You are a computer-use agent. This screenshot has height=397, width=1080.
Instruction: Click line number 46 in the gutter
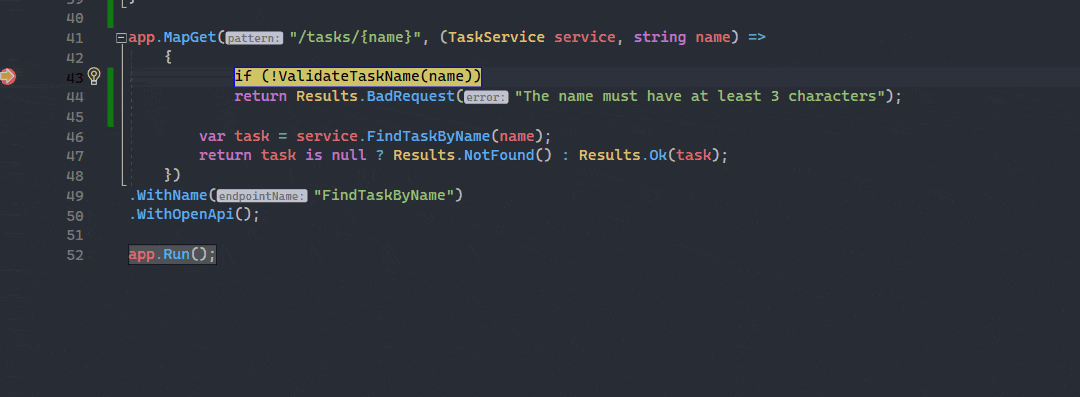(x=74, y=136)
